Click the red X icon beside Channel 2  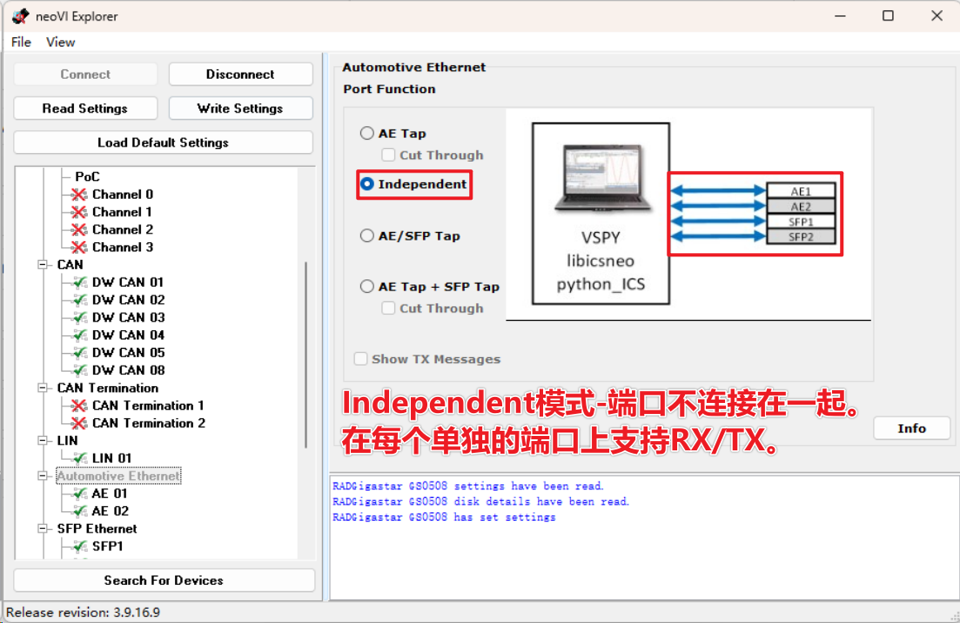(x=79, y=229)
